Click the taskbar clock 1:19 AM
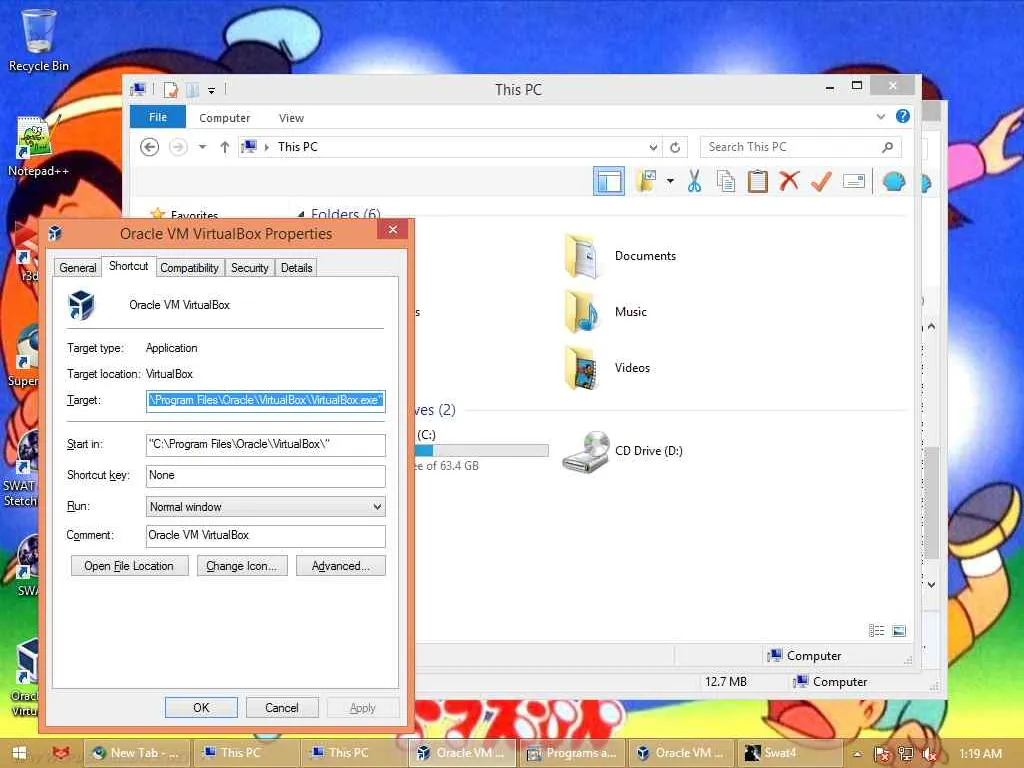Image resolution: width=1024 pixels, height=768 pixels. (x=980, y=754)
